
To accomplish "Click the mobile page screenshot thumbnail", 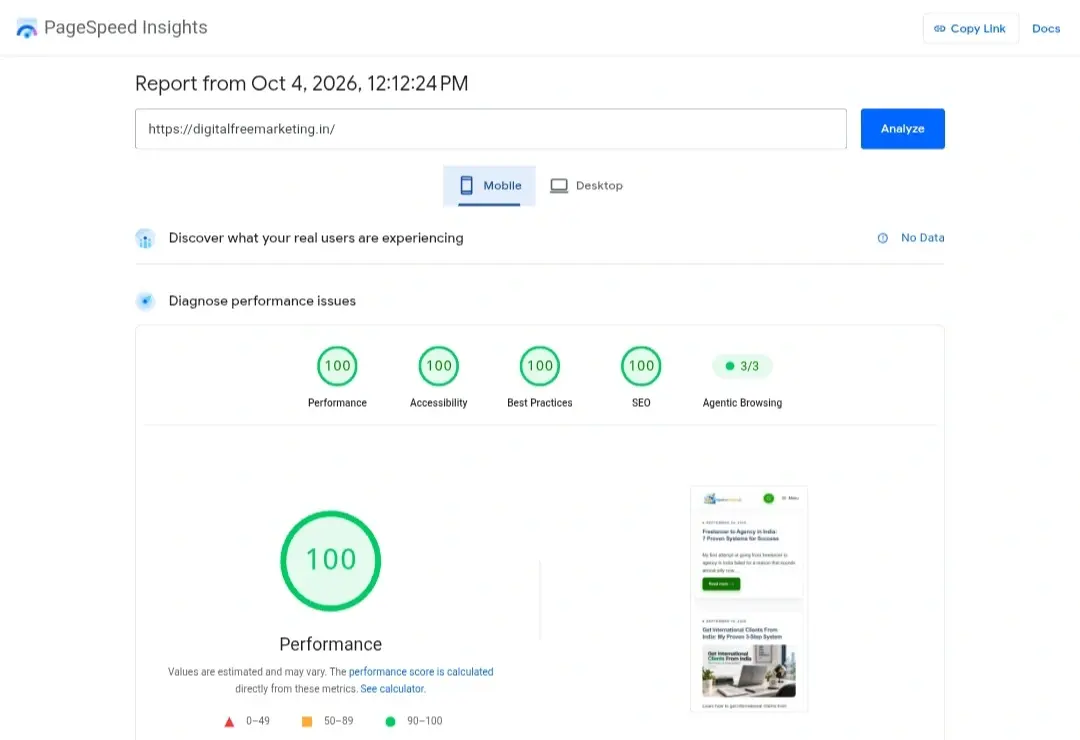I will (x=749, y=599).
